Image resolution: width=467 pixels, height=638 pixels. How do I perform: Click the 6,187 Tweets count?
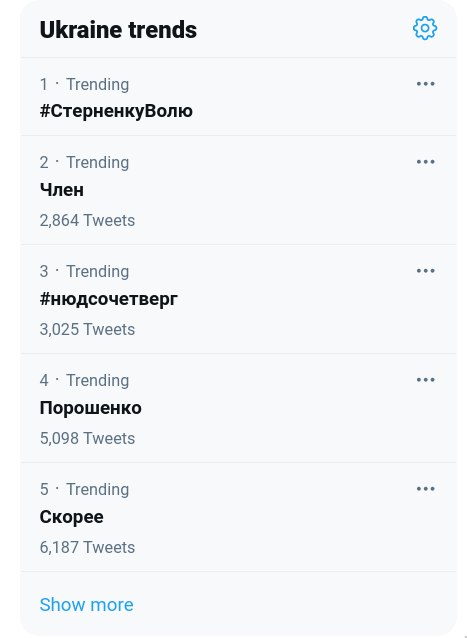87,548
